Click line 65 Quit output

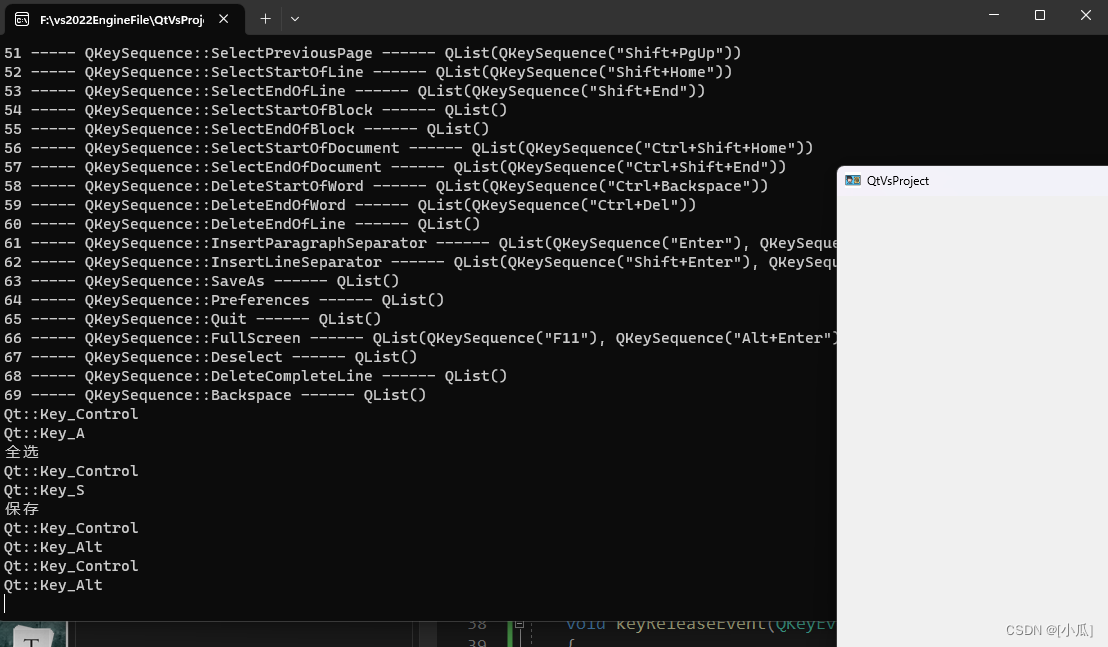192,320
